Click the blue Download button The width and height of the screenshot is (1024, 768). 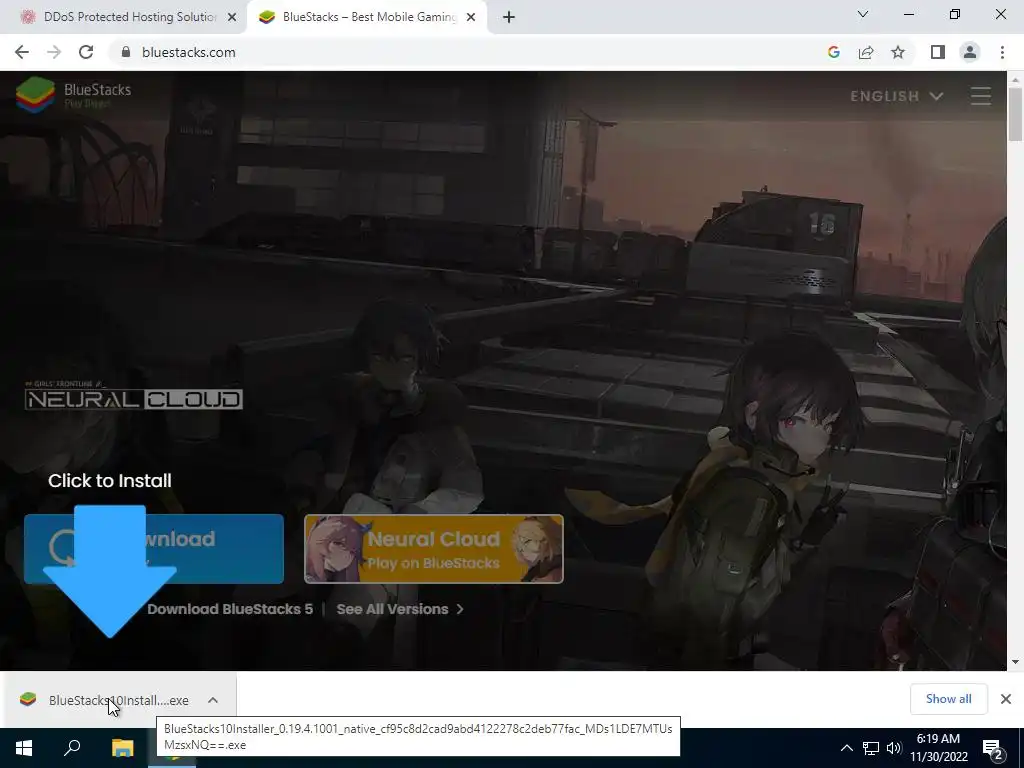pyautogui.click(x=153, y=549)
